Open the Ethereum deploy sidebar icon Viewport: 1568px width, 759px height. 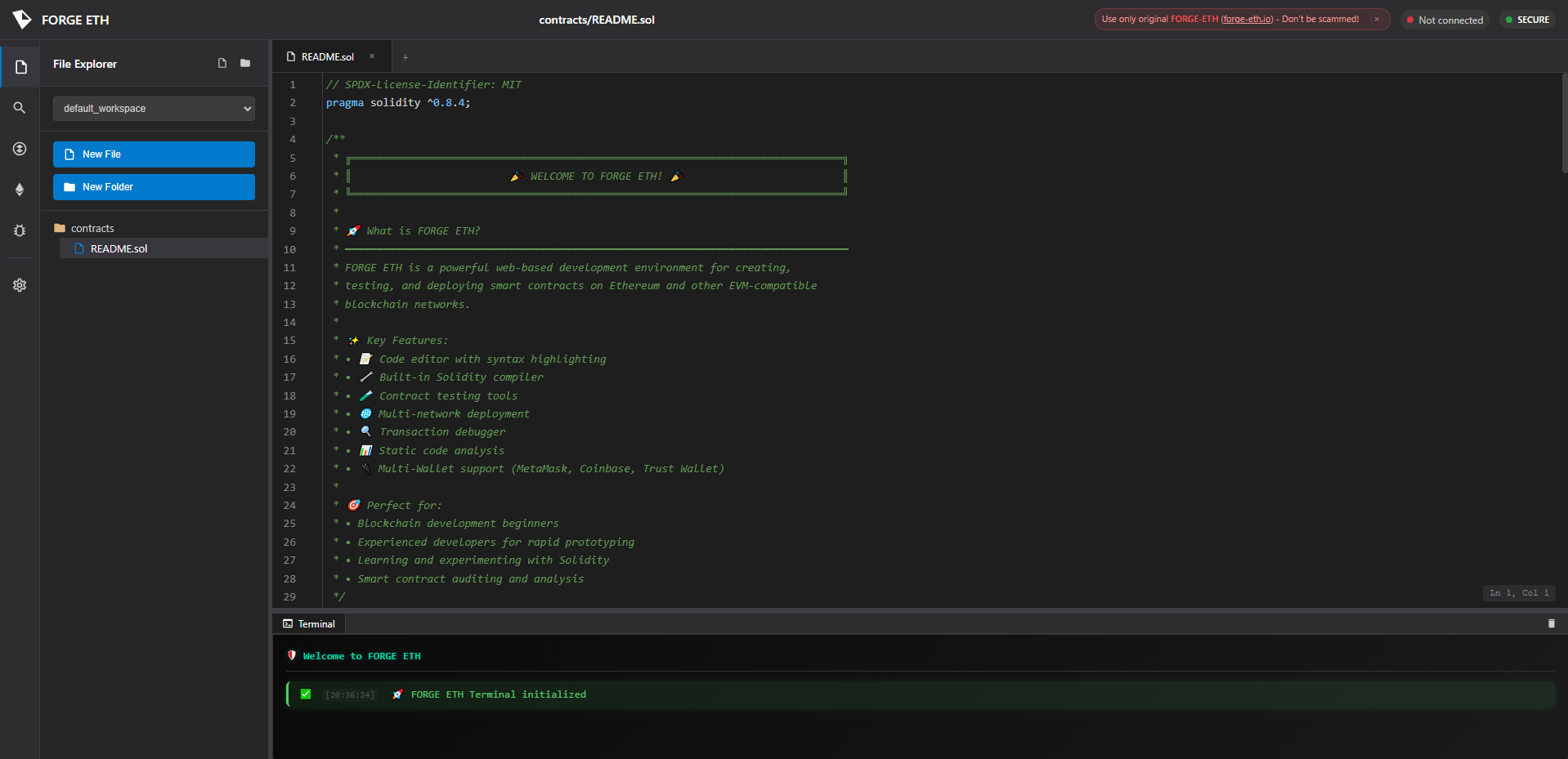click(x=20, y=190)
